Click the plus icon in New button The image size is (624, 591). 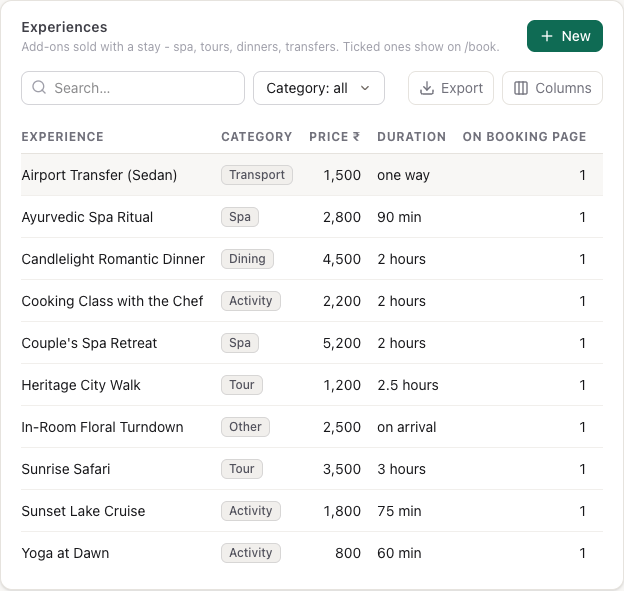[547, 36]
